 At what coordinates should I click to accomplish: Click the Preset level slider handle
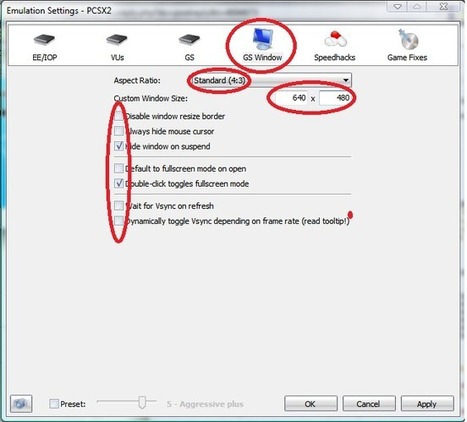pyautogui.click(x=142, y=402)
